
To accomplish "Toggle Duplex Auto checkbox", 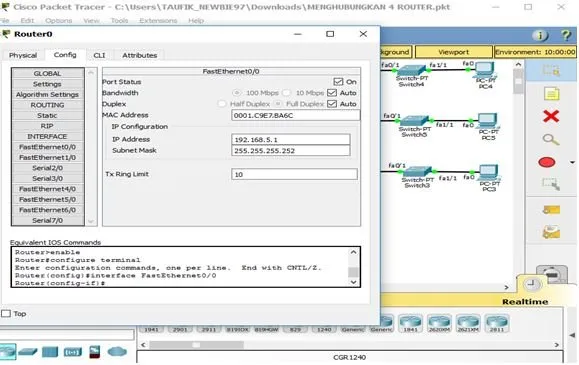I will 332,104.
